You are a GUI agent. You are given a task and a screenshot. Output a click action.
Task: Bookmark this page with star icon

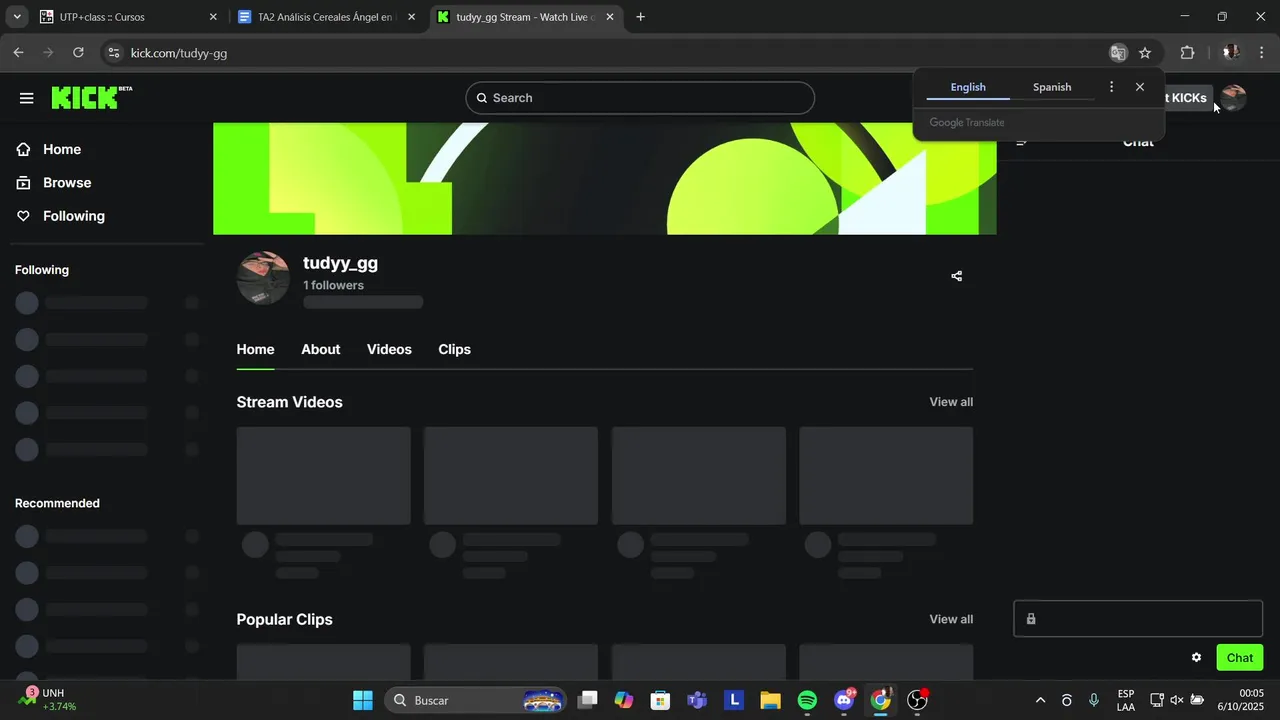tap(1145, 53)
